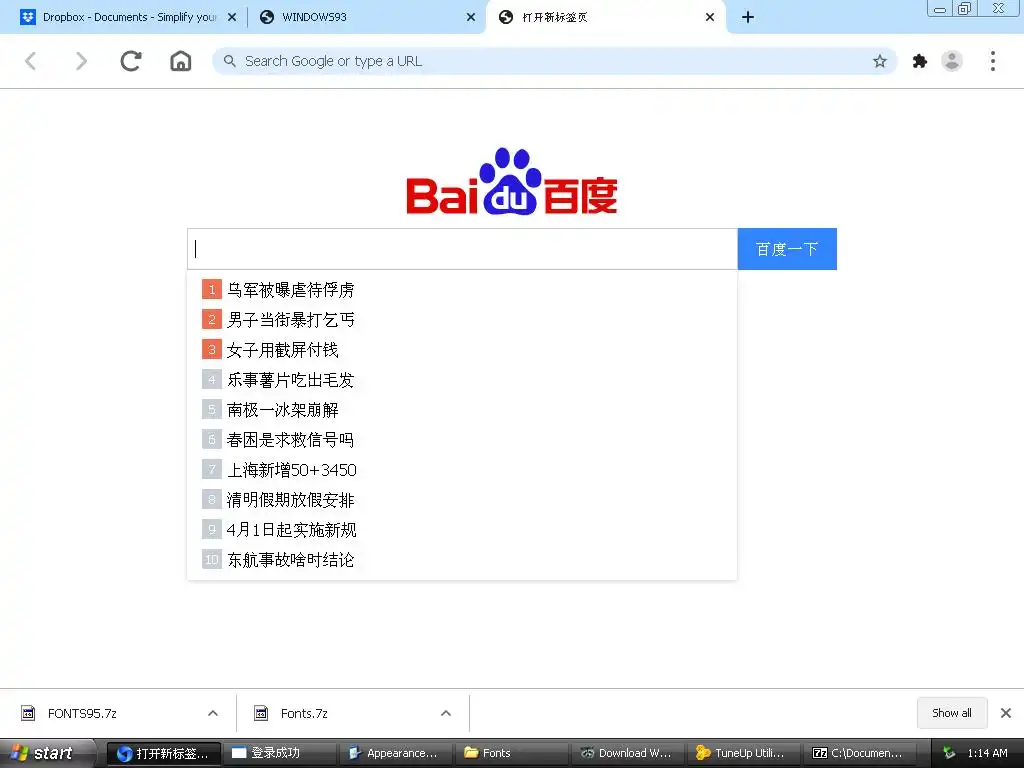Switch to TuneUp Utilities taskbar window
The height and width of the screenshot is (768, 1024).
point(743,753)
